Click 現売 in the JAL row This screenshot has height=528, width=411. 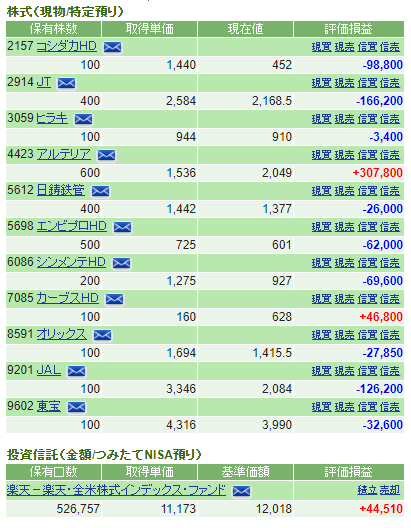coord(344,371)
